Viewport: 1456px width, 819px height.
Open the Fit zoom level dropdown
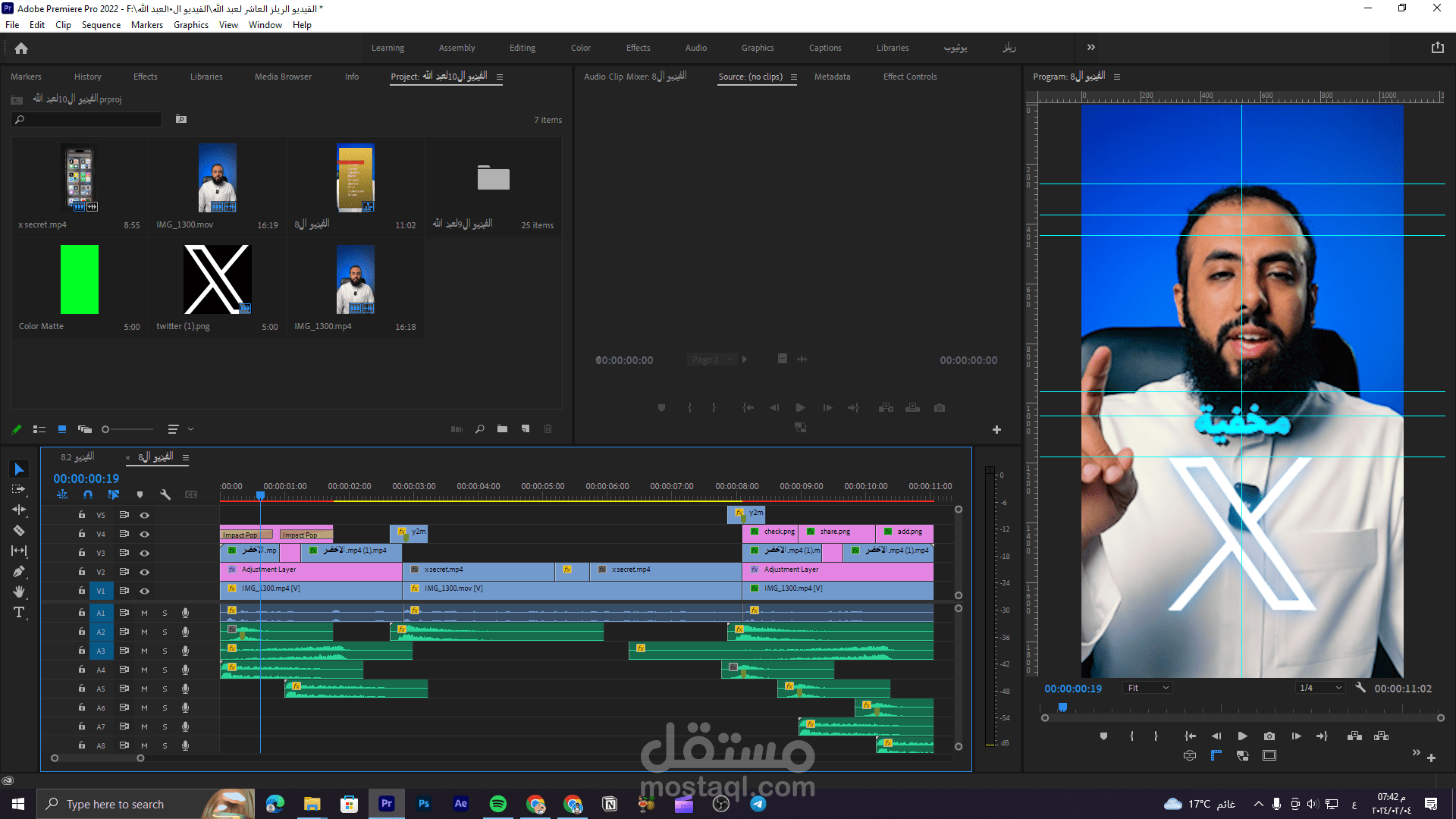[x=1148, y=688]
